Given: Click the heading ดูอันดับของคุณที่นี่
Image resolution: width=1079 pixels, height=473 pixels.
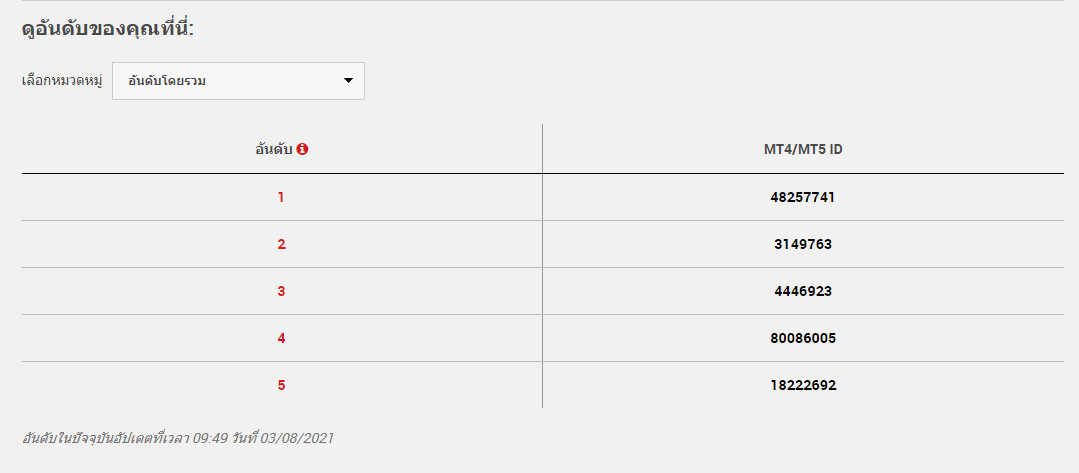Looking at the screenshot, I should pos(108,30).
